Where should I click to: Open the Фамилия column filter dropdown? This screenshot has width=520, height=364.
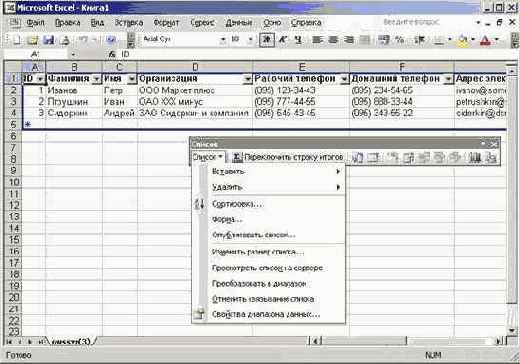click(x=97, y=79)
